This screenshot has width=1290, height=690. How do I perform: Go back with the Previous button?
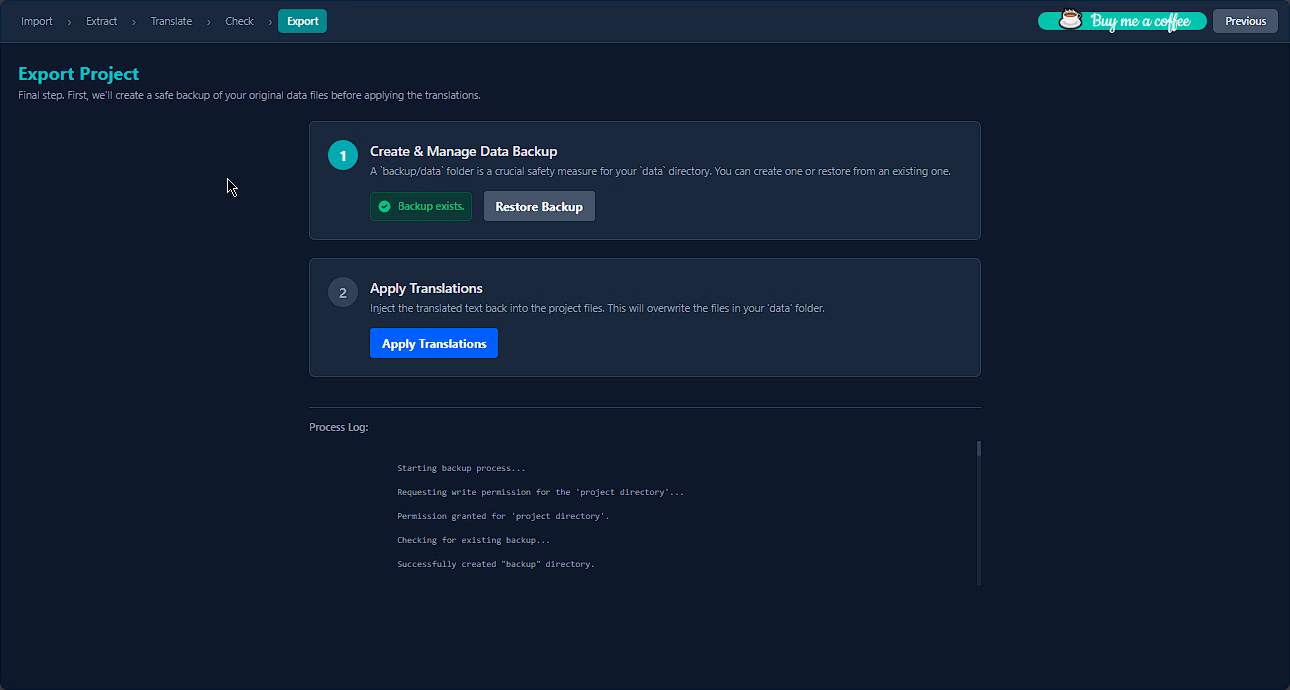pos(1245,21)
